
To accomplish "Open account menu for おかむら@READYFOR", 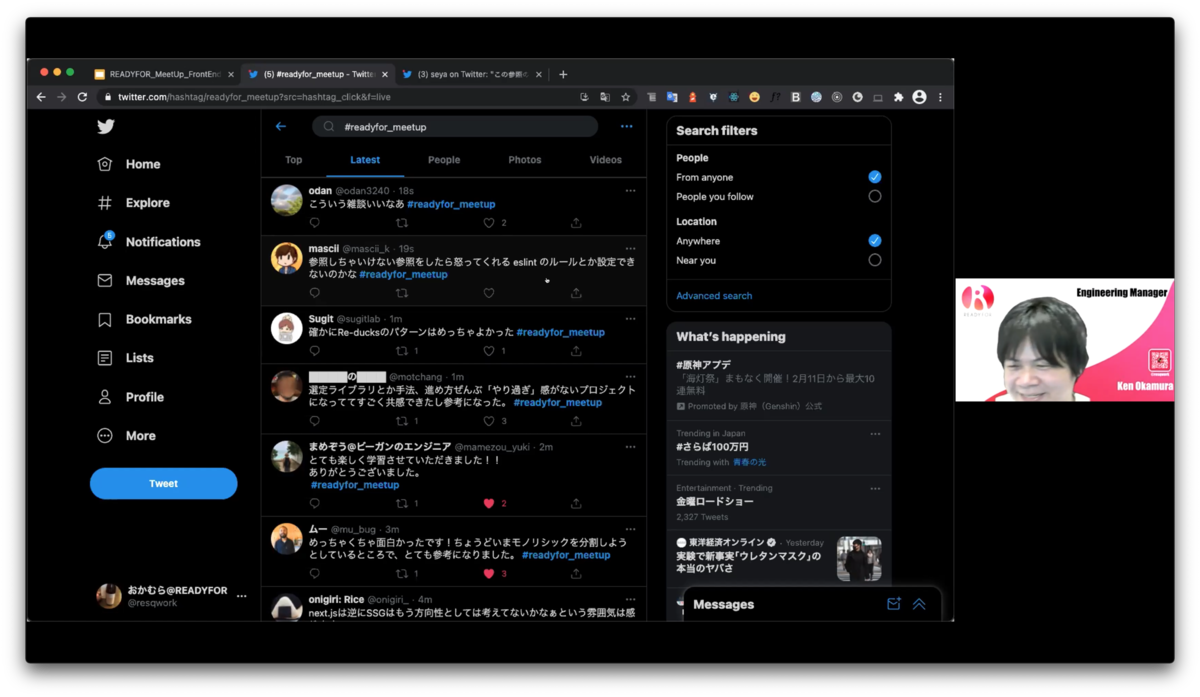I will tap(242, 596).
